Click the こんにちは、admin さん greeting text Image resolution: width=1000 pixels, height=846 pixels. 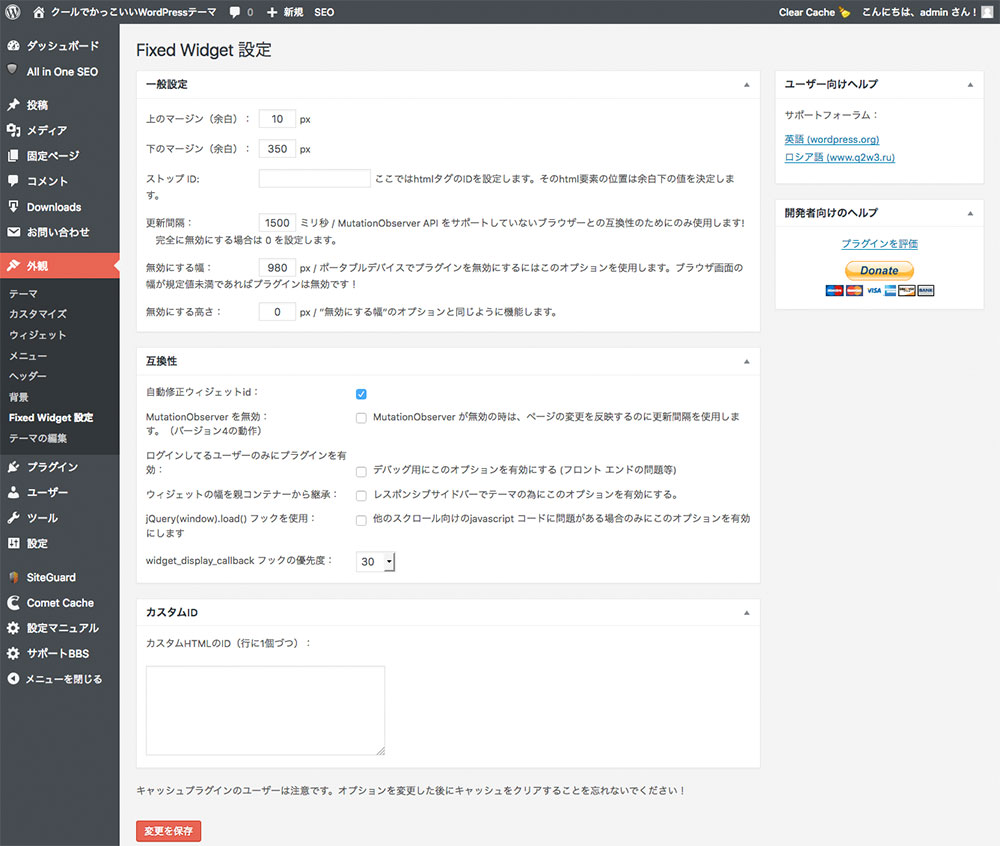[x=918, y=12]
